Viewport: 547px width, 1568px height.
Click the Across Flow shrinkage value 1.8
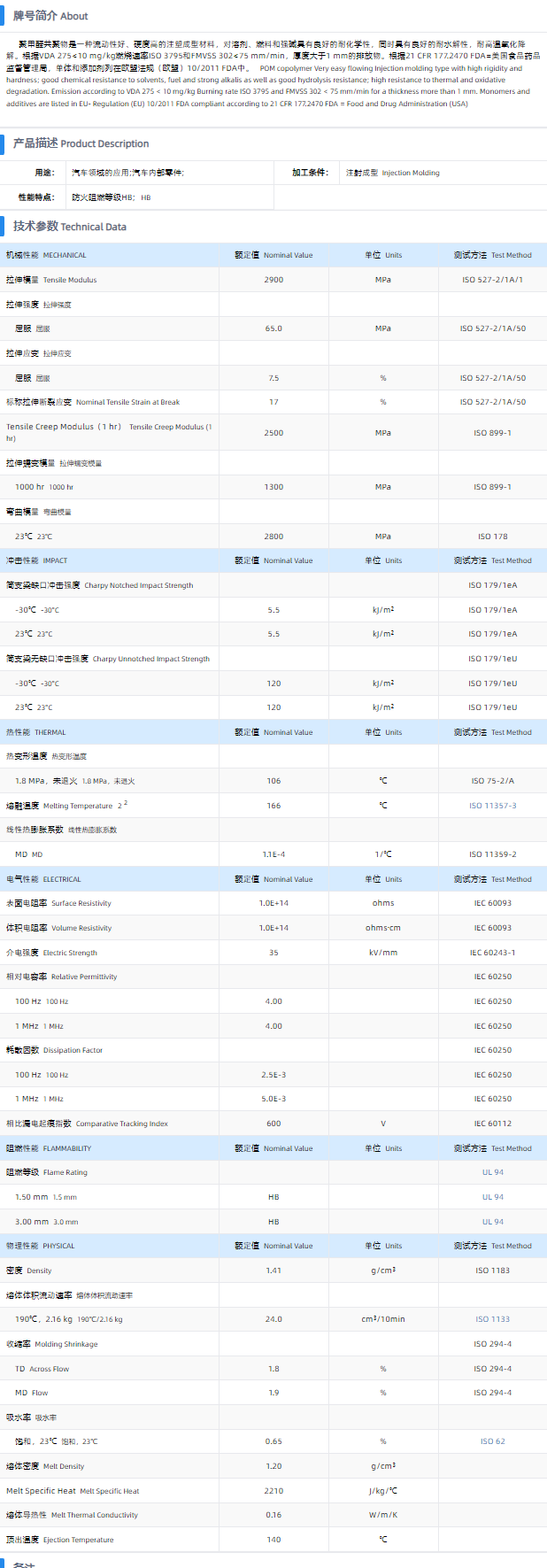273,1369
